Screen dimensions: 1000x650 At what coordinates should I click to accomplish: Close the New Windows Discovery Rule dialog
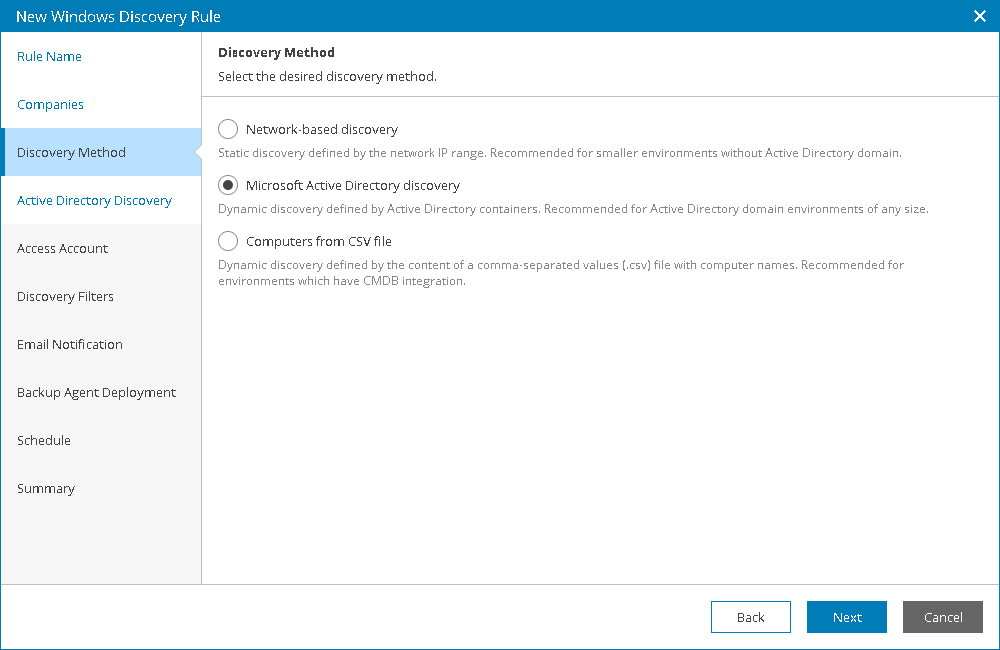tap(977, 16)
